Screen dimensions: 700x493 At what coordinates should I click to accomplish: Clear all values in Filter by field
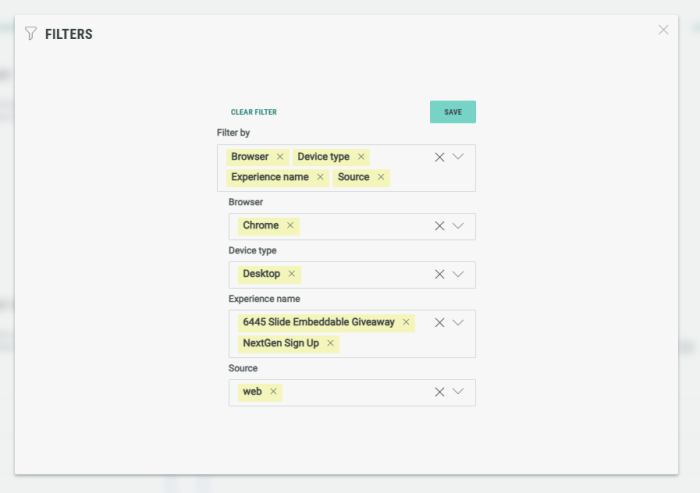click(x=439, y=157)
